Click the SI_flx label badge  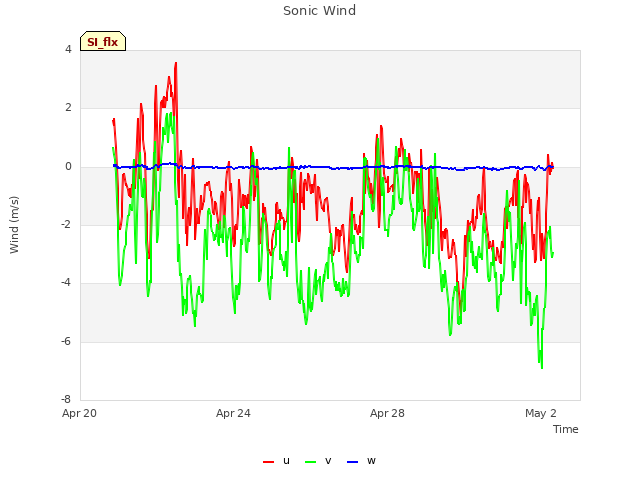pyautogui.click(x=103, y=41)
